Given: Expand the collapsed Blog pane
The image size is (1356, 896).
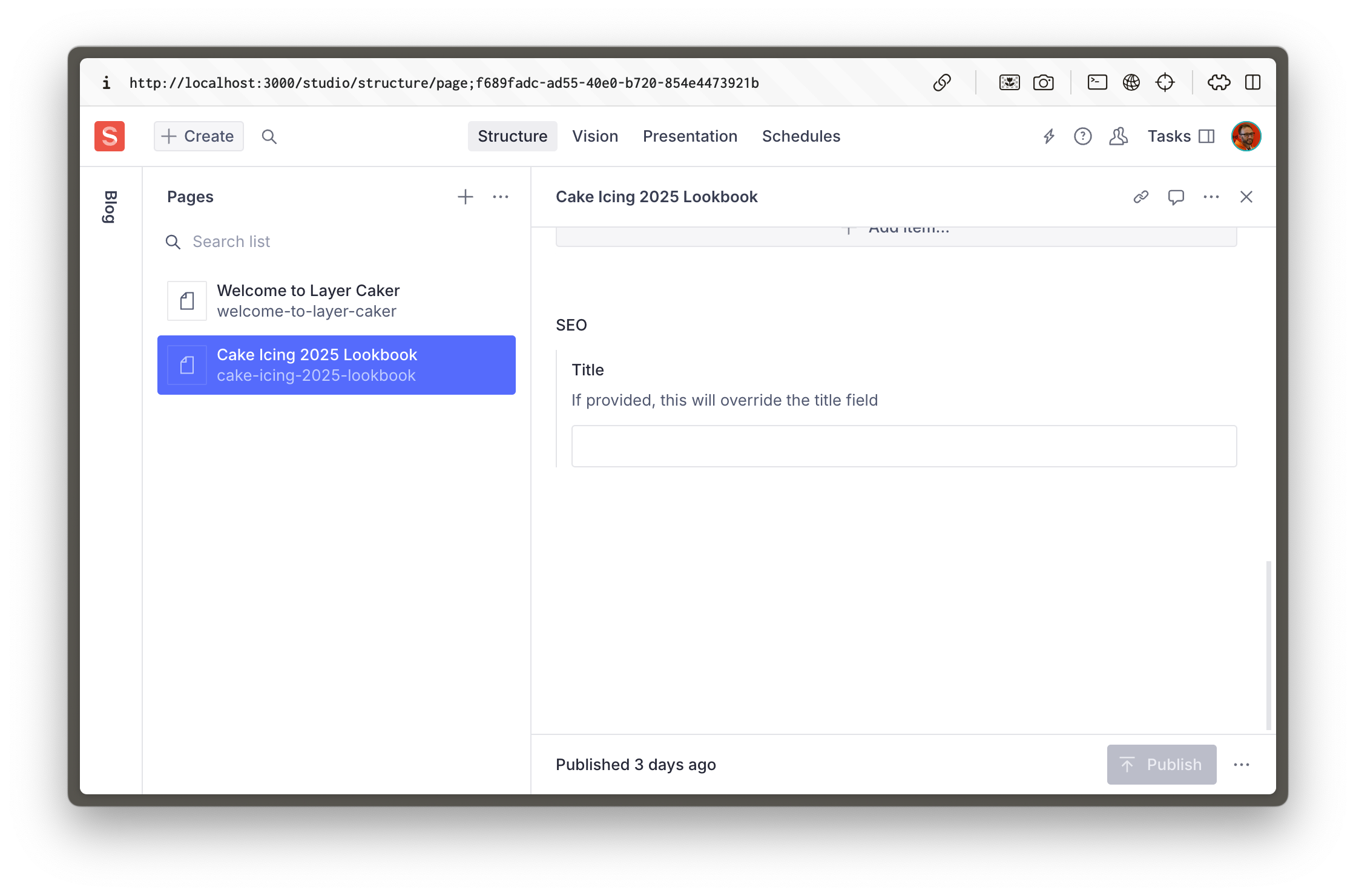Looking at the screenshot, I should coord(111,207).
